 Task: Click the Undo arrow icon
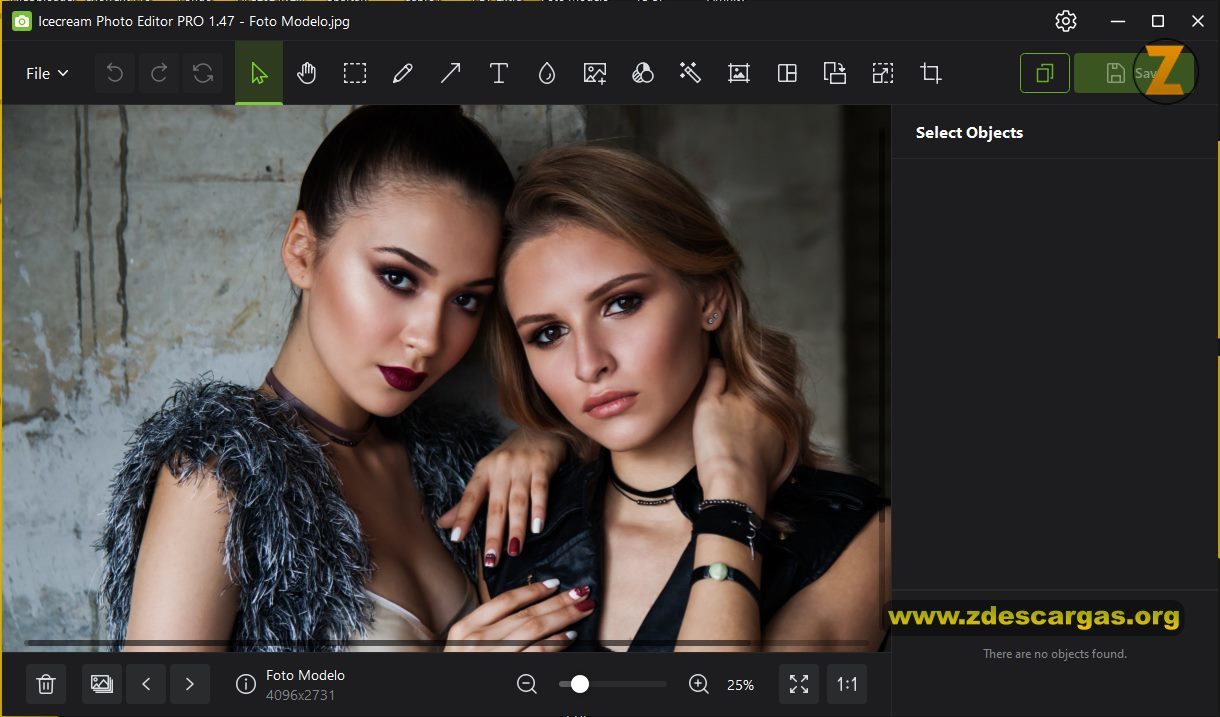(115, 73)
